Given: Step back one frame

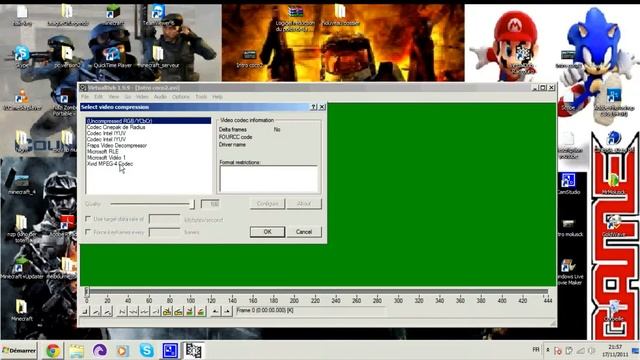Looking at the screenshot, I should pos(133,312).
